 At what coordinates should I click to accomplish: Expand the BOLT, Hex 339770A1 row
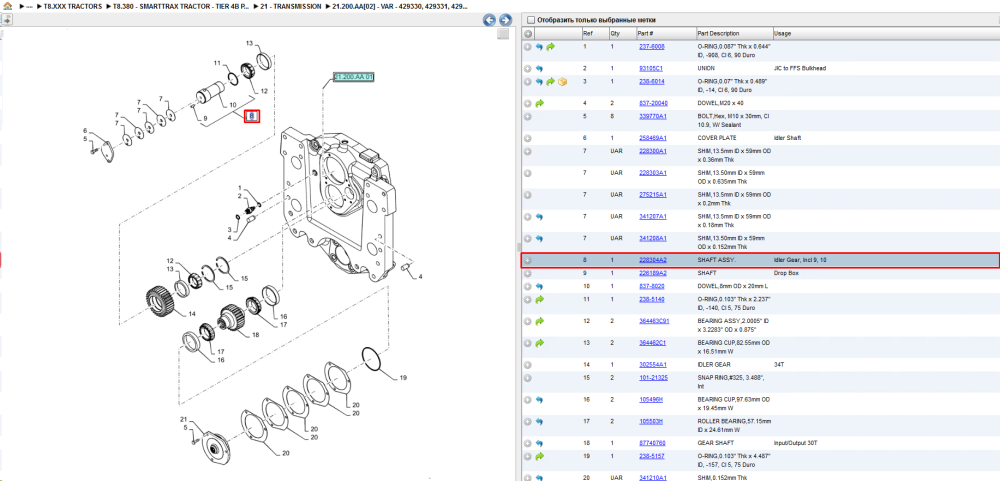pos(528,117)
